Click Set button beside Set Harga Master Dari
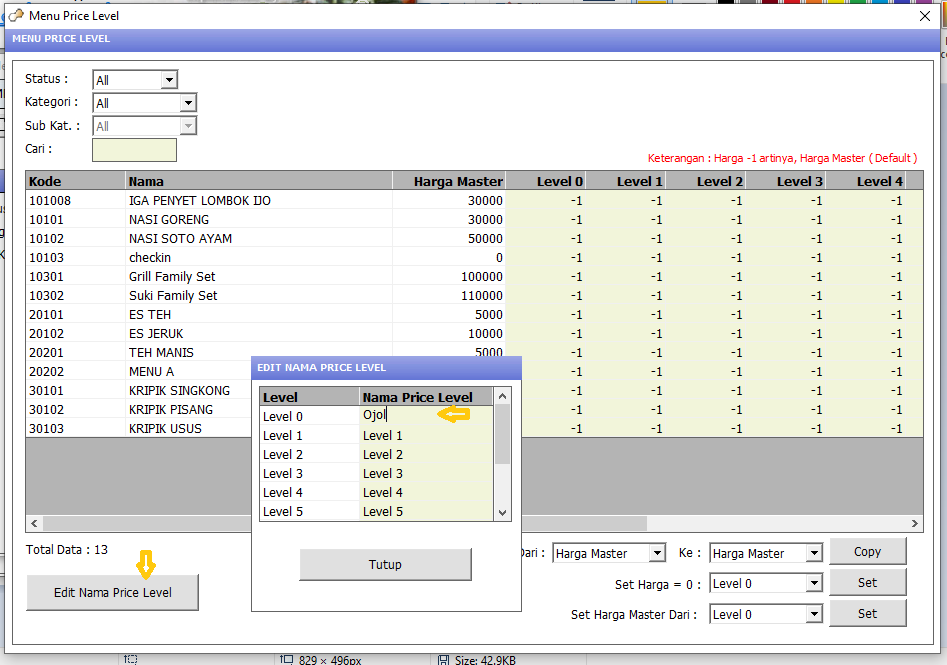Image resolution: width=947 pixels, height=665 pixels. pos(867,614)
